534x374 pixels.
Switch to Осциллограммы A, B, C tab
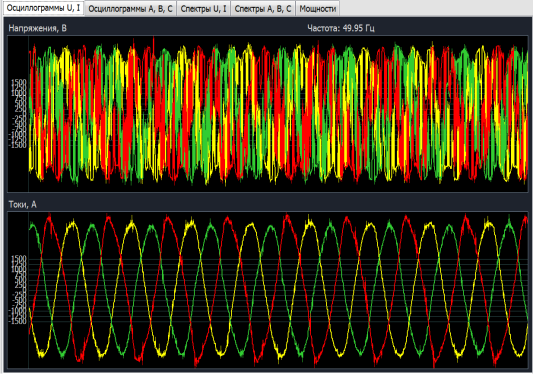[130, 9]
